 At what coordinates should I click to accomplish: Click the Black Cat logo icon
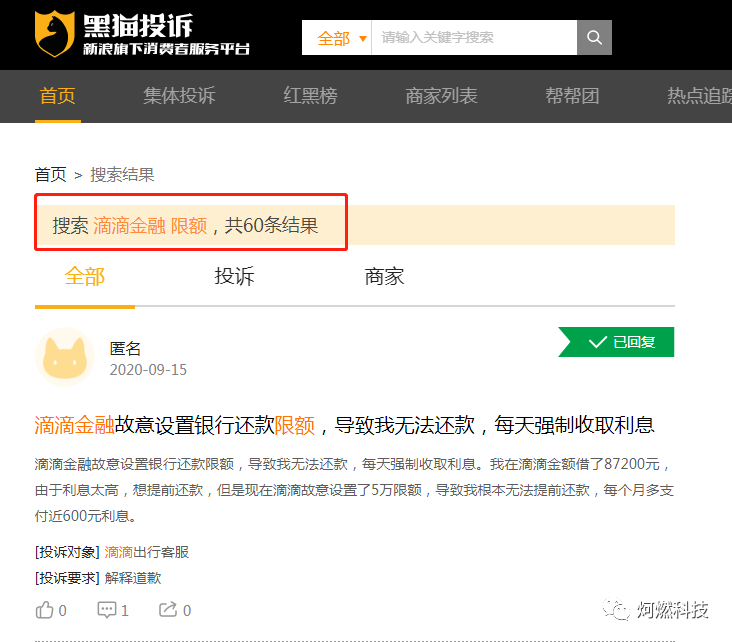[56, 34]
